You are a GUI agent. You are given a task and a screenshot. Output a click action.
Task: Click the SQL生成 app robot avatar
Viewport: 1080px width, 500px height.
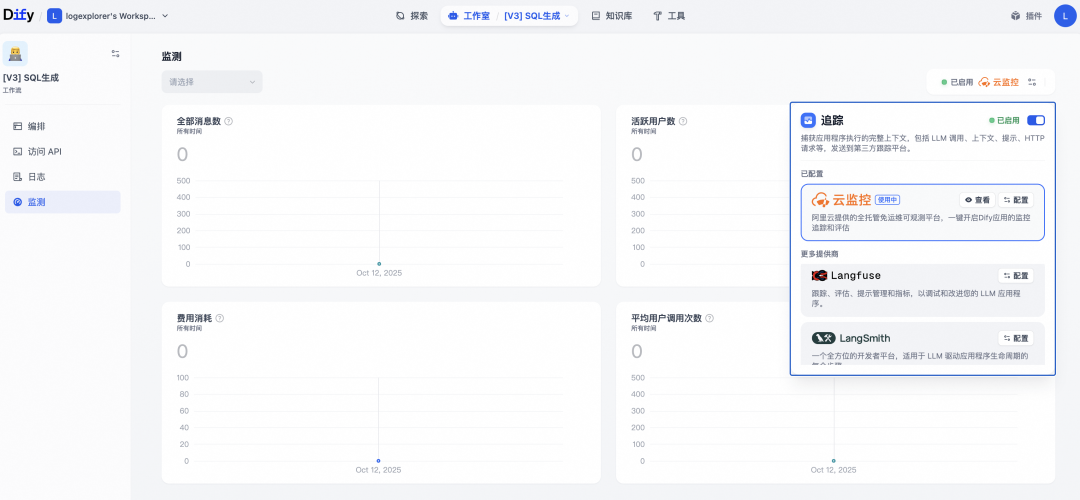(15, 53)
